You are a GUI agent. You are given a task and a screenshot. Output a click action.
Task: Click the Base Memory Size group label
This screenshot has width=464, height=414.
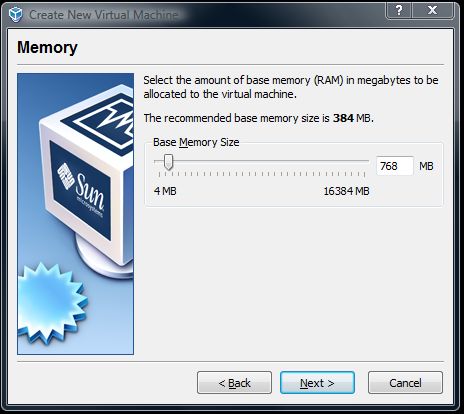[196, 142]
